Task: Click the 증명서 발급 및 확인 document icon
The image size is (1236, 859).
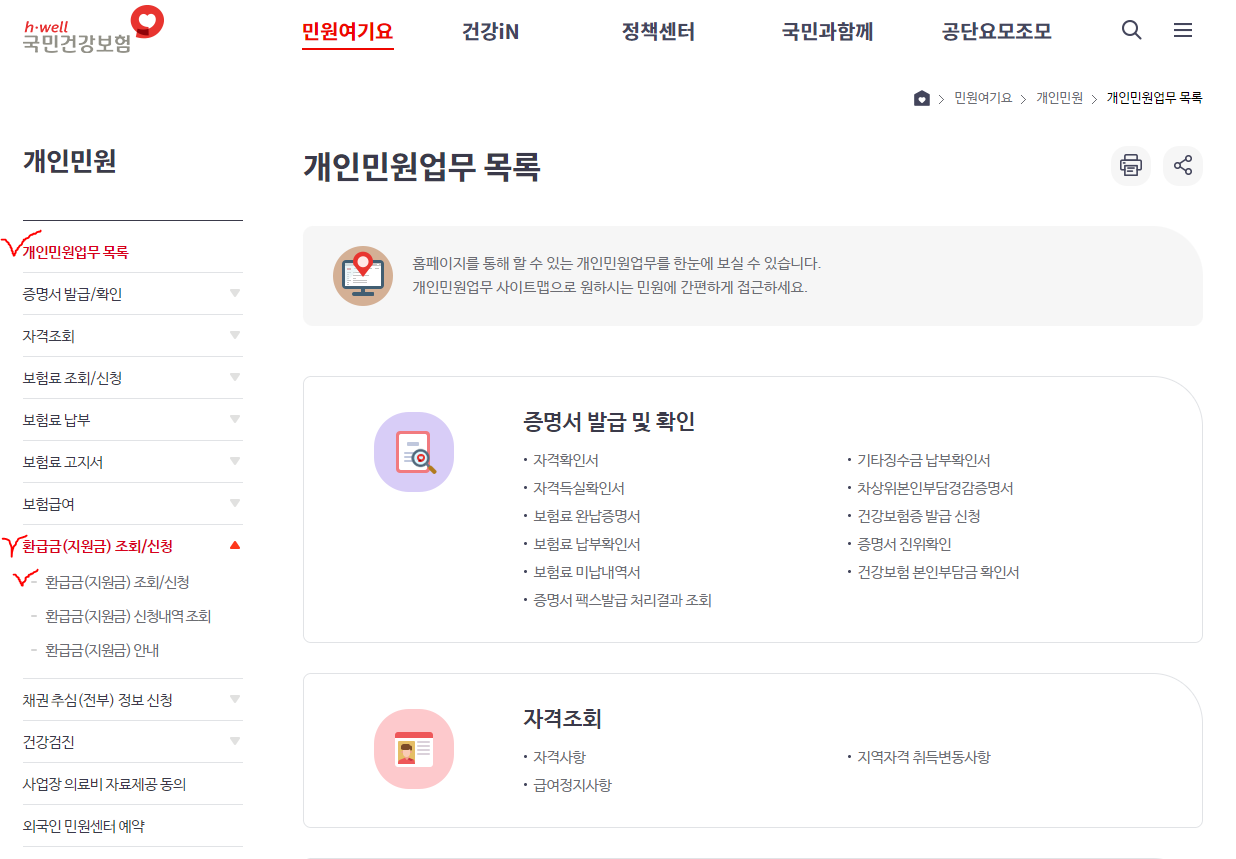Action: pos(414,452)
